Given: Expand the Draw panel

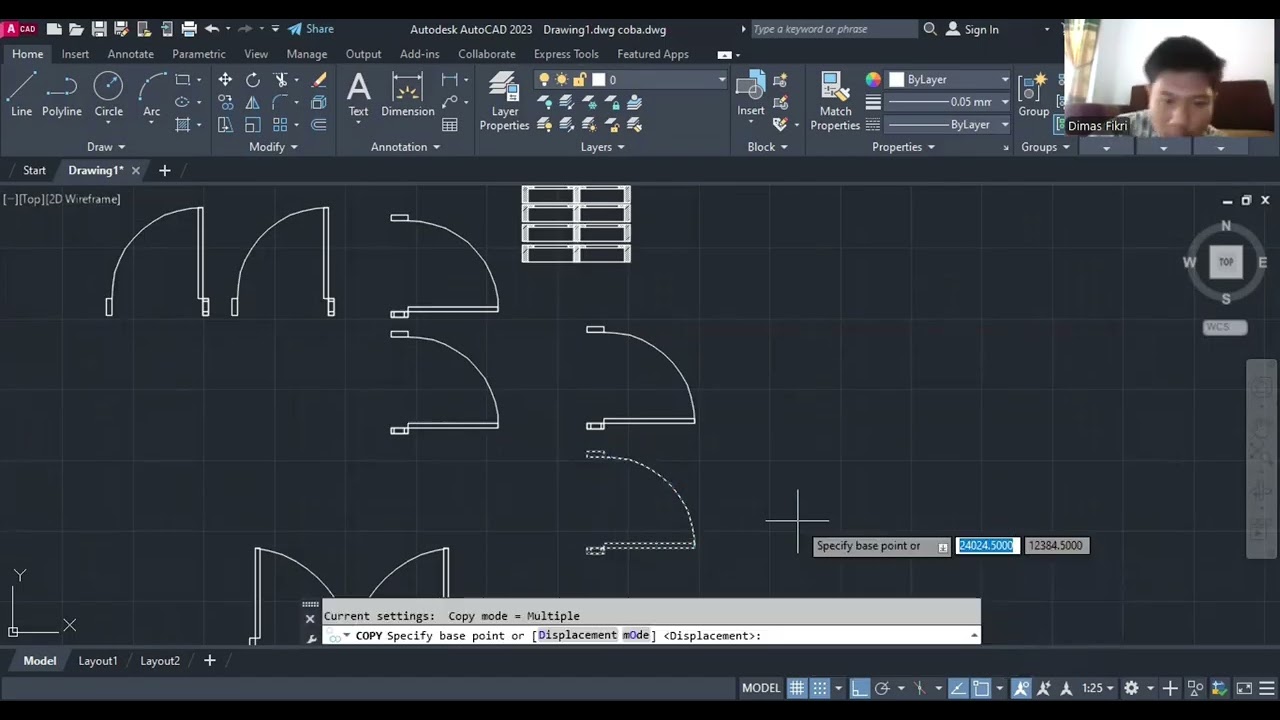Looking at the screenshot, I should (106, 147).
